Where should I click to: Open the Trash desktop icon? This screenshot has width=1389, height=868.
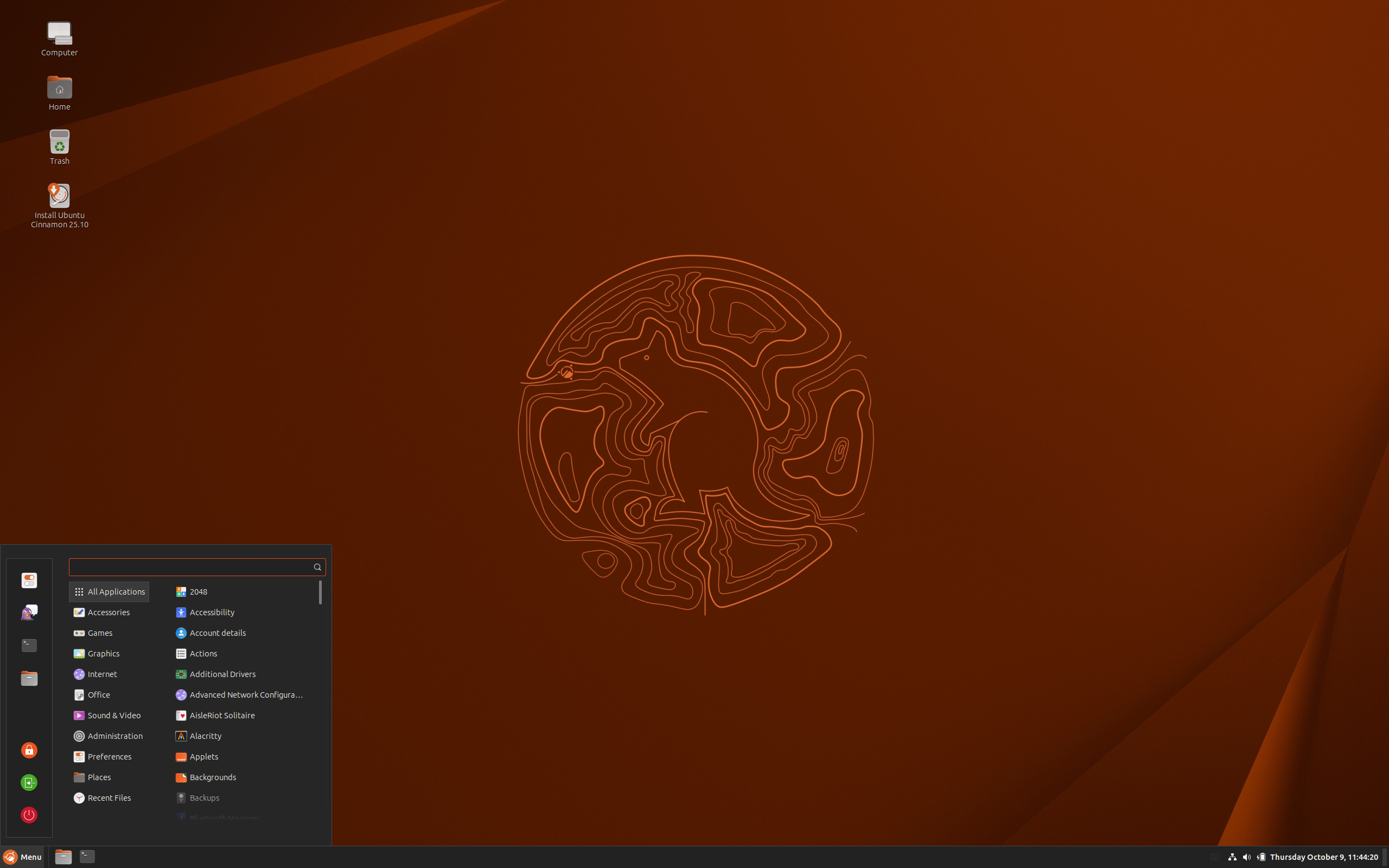[59, 148]
